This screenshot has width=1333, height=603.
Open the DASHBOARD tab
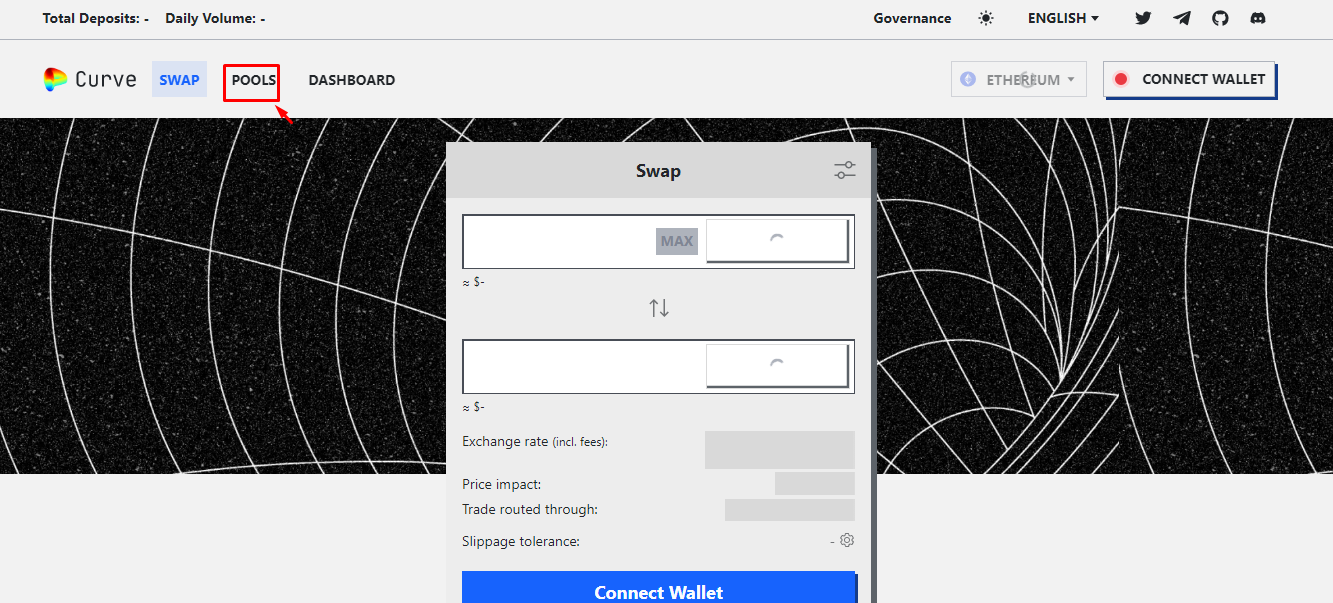(352, 80)
